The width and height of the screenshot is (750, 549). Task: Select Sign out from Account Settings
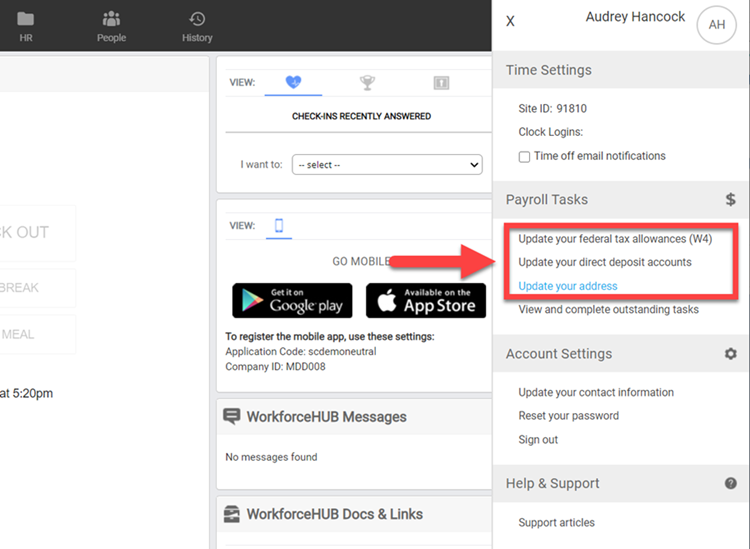pyautogui.click(x=538, y=440)
